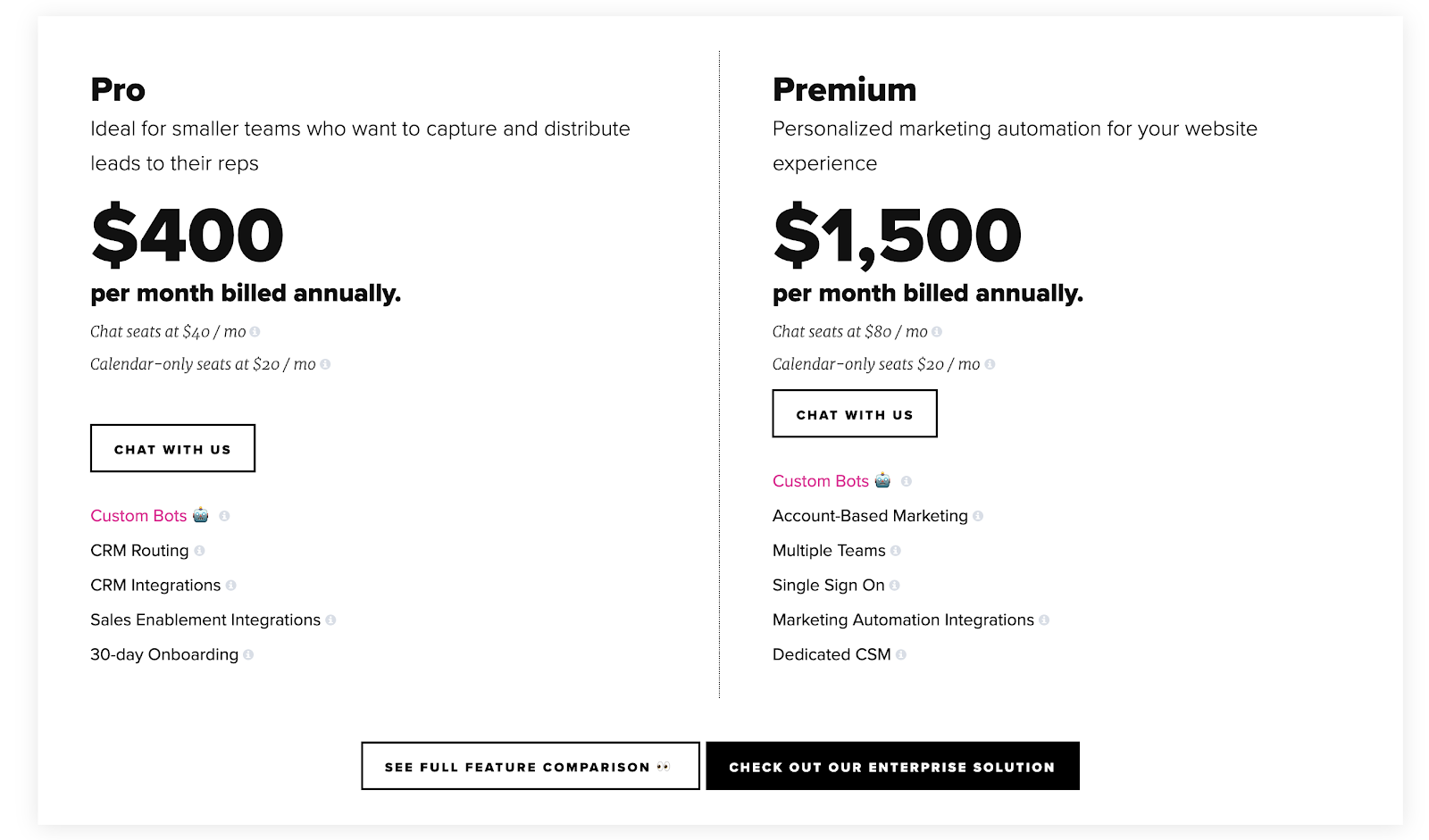Open info for 30-day Onboarding
The image size is (1429, 840).
pyautogui.click(x=249, y=655)
